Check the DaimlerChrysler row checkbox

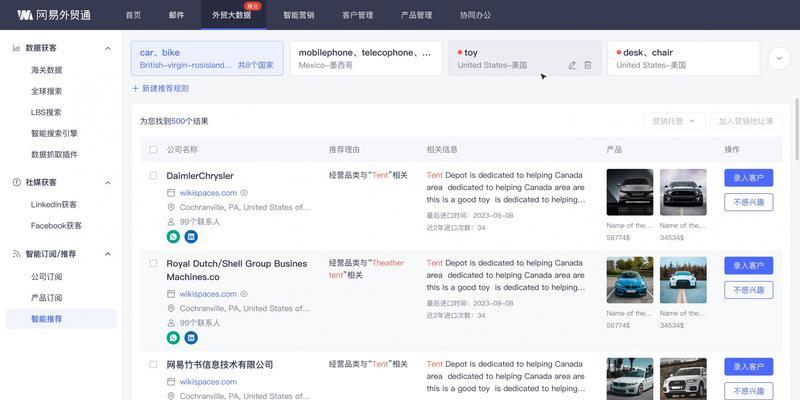point(153,176)
